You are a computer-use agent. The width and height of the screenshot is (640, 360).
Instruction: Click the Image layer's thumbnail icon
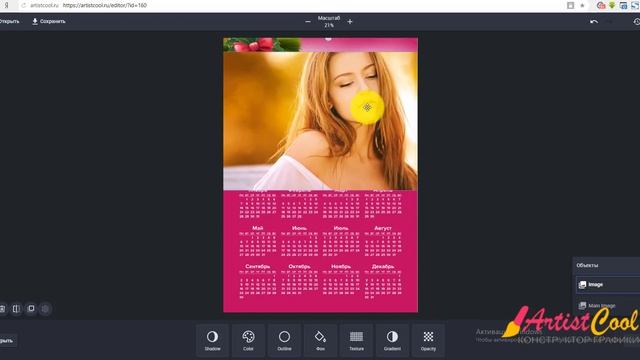point(582,284)
